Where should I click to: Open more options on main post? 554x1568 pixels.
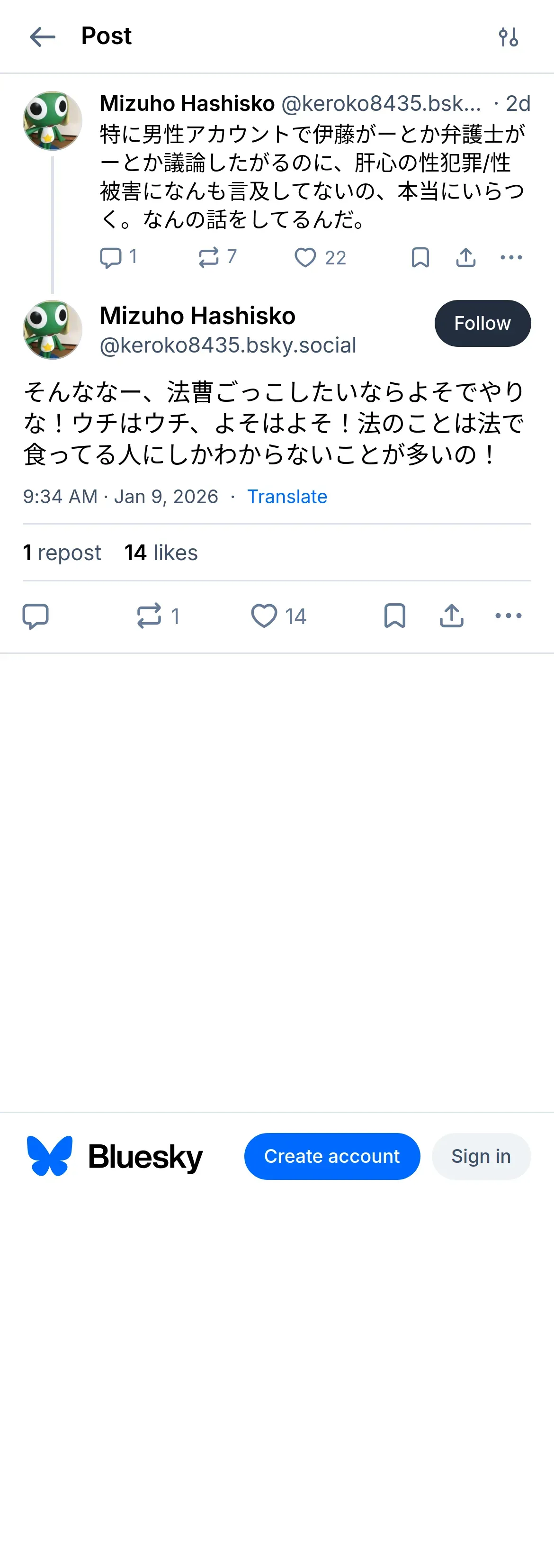click(x=508, y=616)
